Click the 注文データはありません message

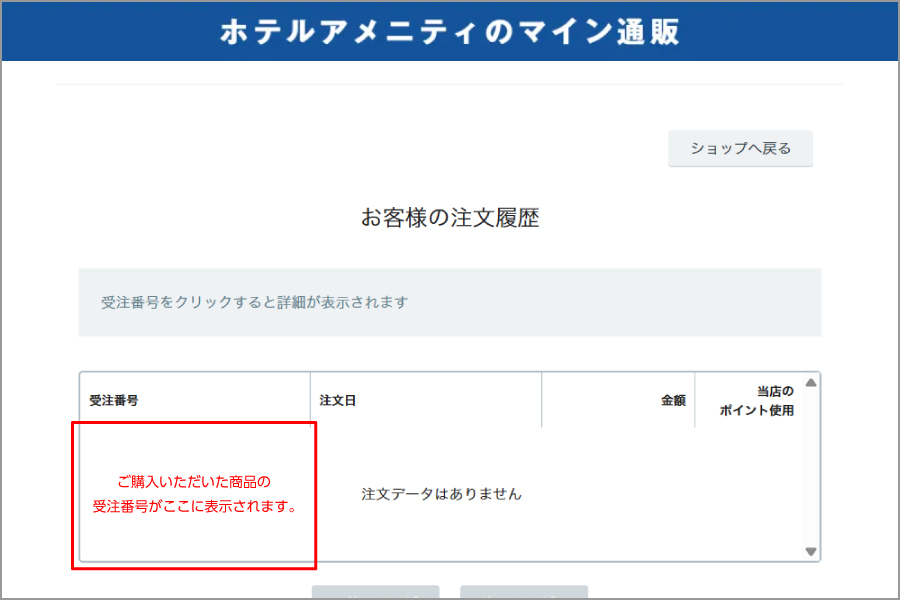[441, 494]
